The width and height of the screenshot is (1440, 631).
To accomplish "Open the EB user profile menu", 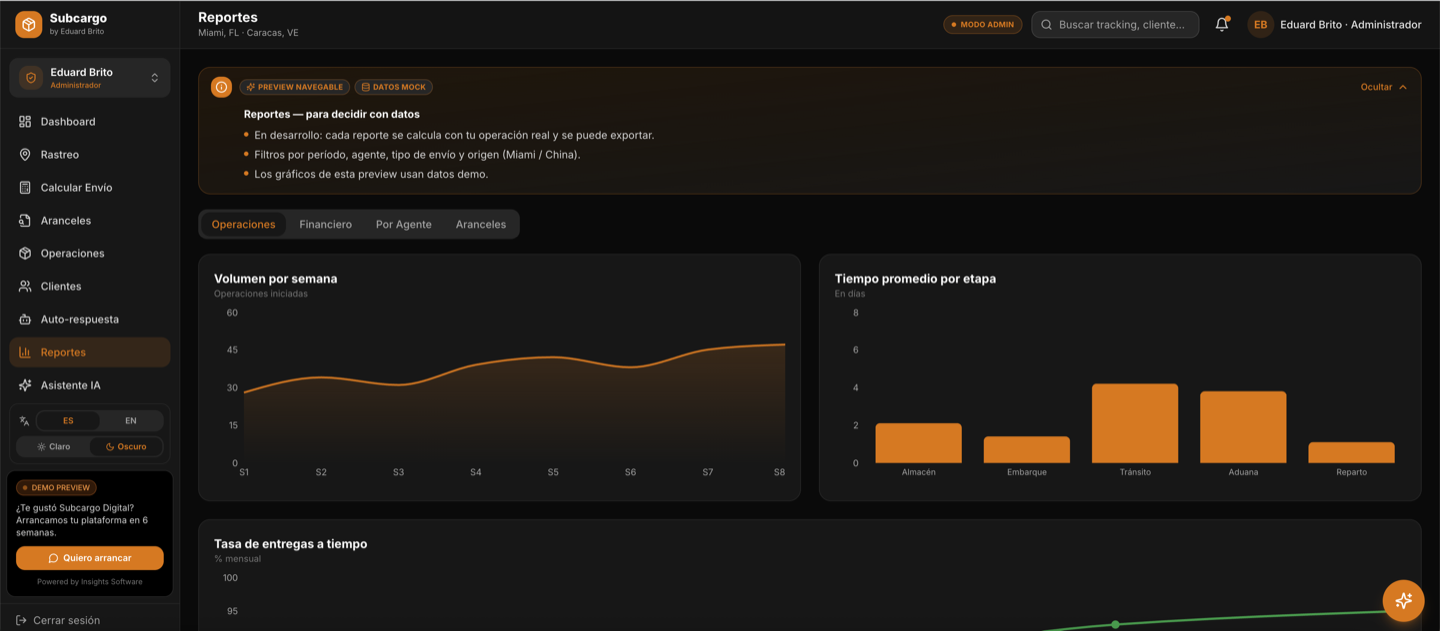I will pyautogui.click(x=1335, y=25).
